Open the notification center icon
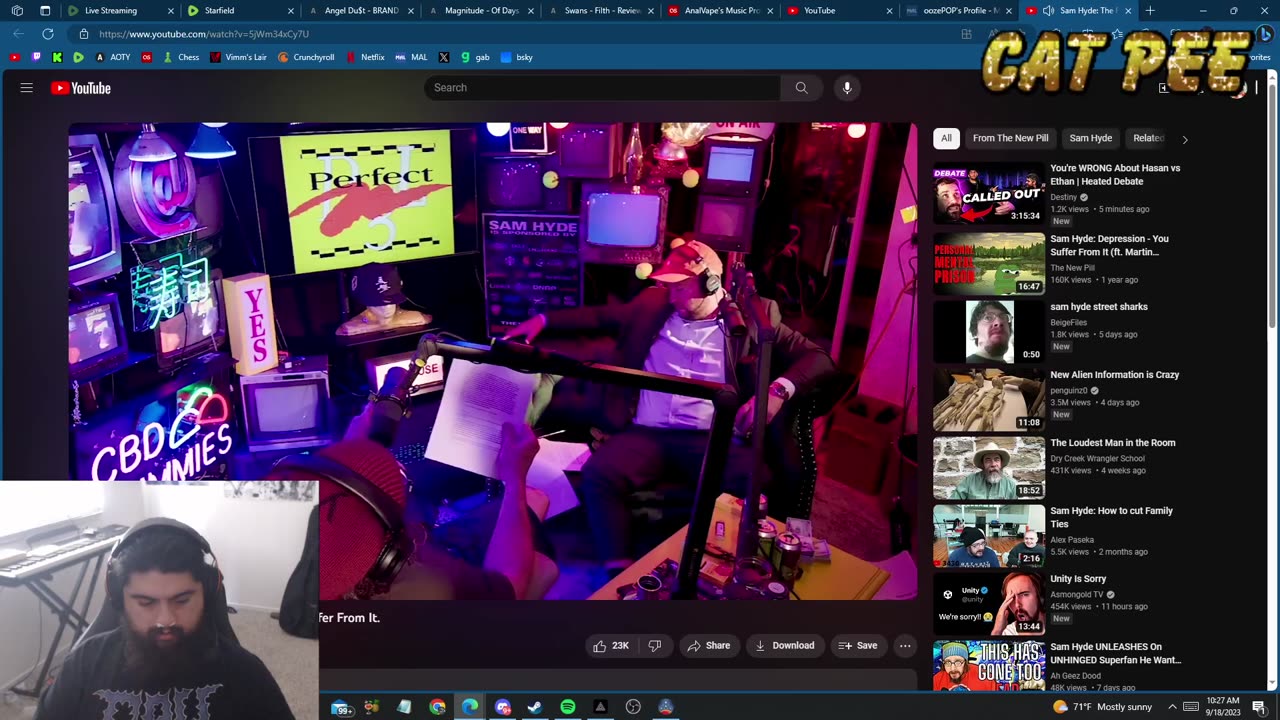The width and height of the screenshot is (1280, 720). tap(1259, 707)
